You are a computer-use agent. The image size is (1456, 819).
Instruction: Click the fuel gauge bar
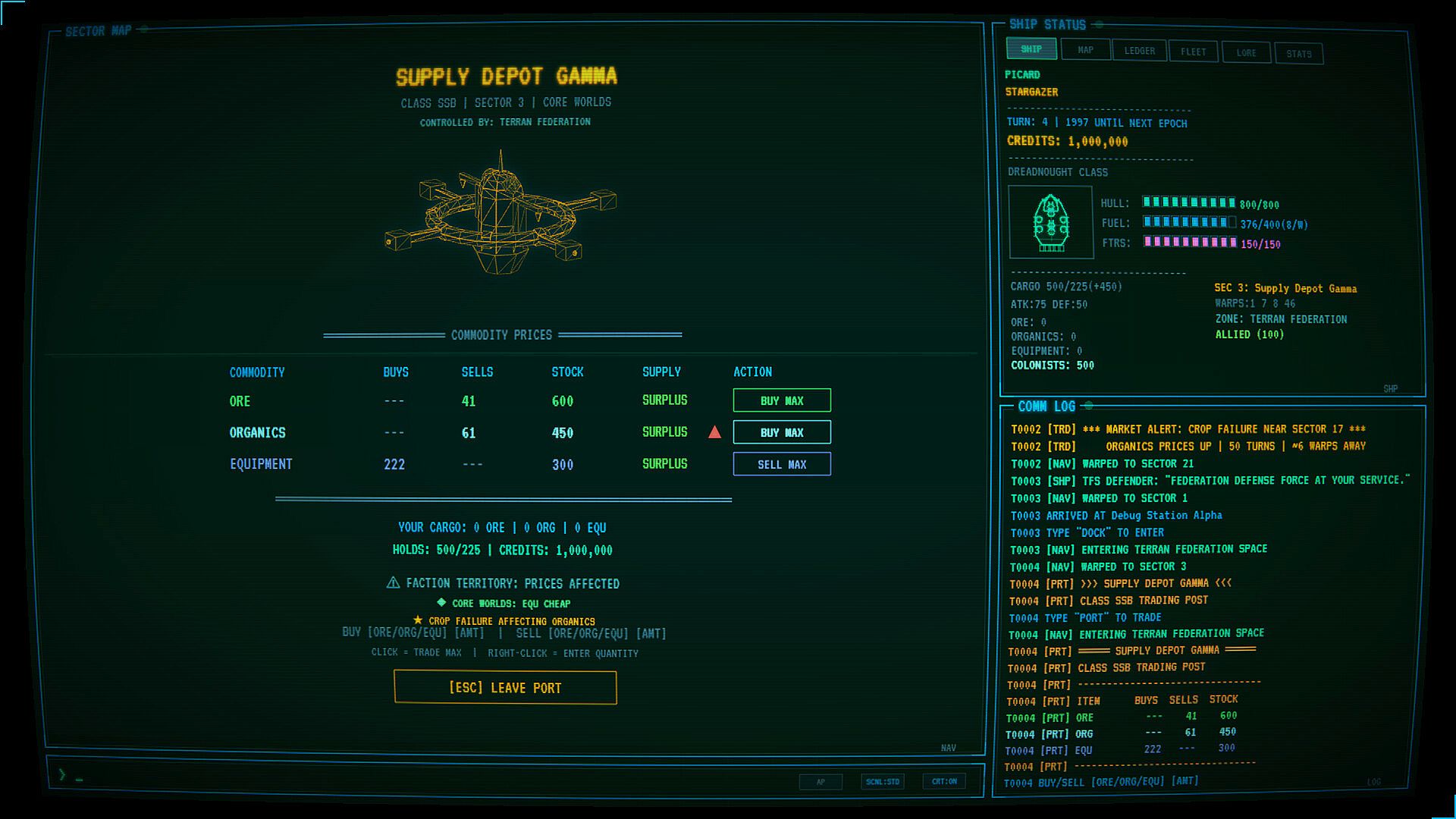tap(1189, 222)
